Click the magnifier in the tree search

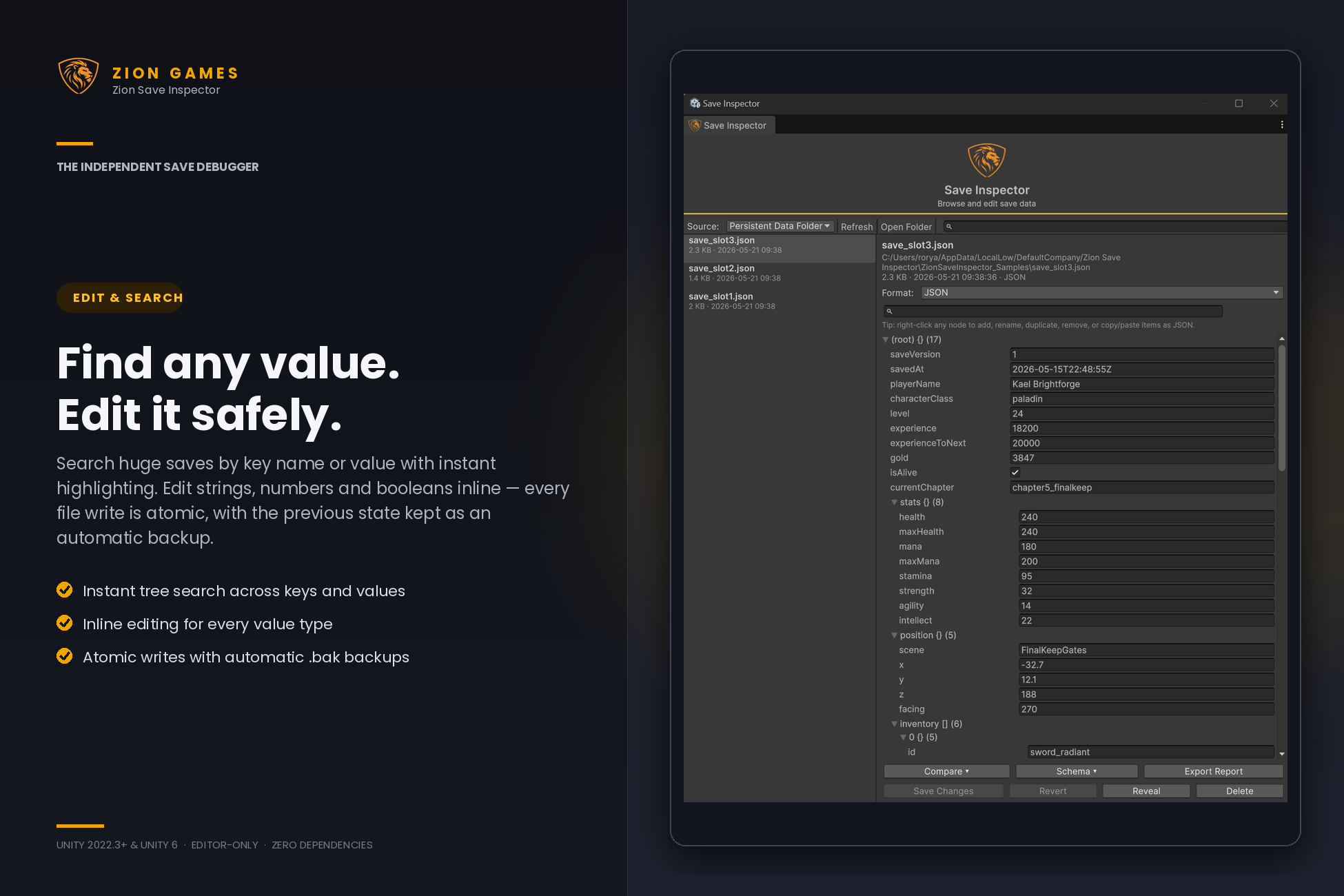(889, 312)
